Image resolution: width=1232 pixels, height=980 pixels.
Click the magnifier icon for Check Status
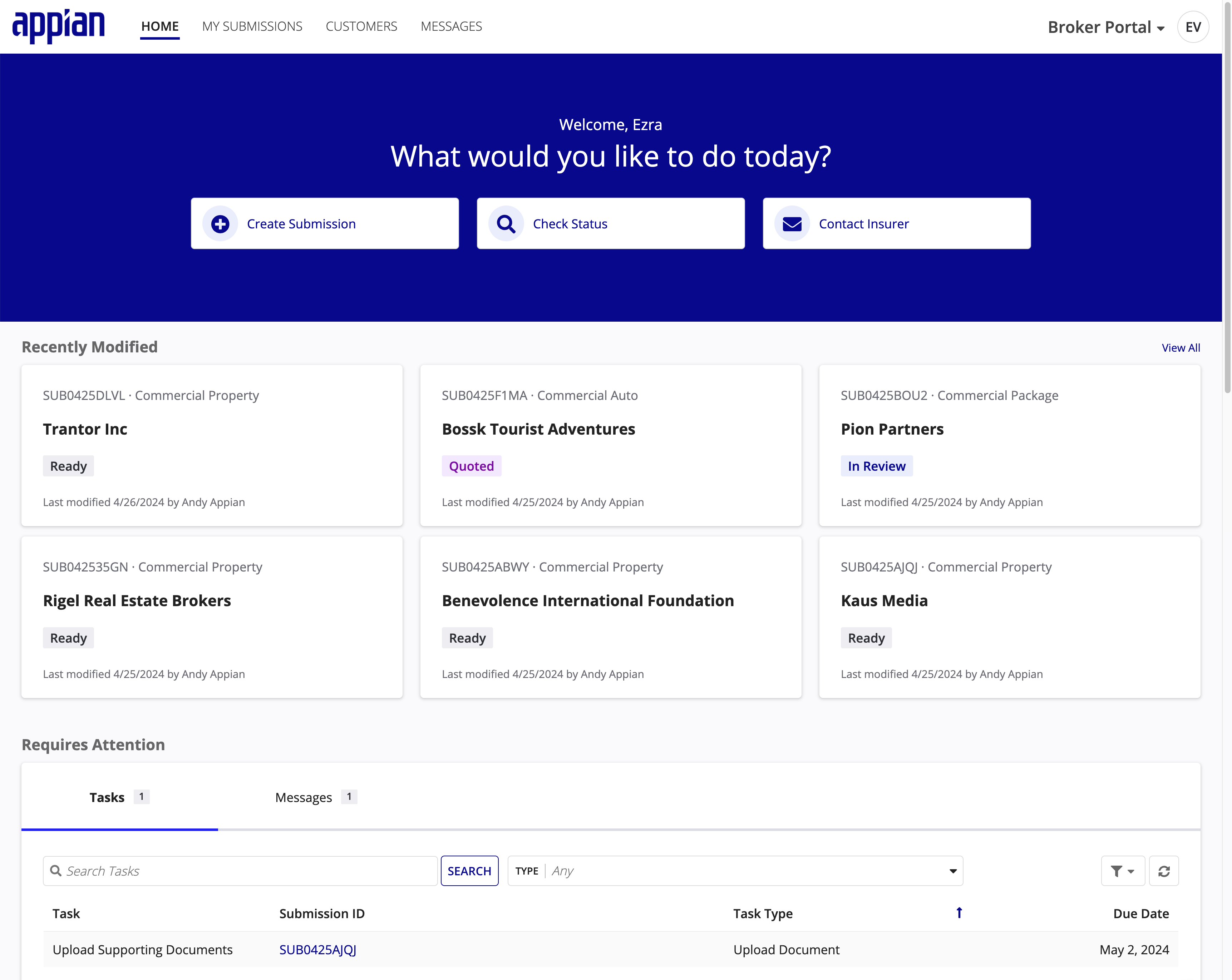[506, 224]
